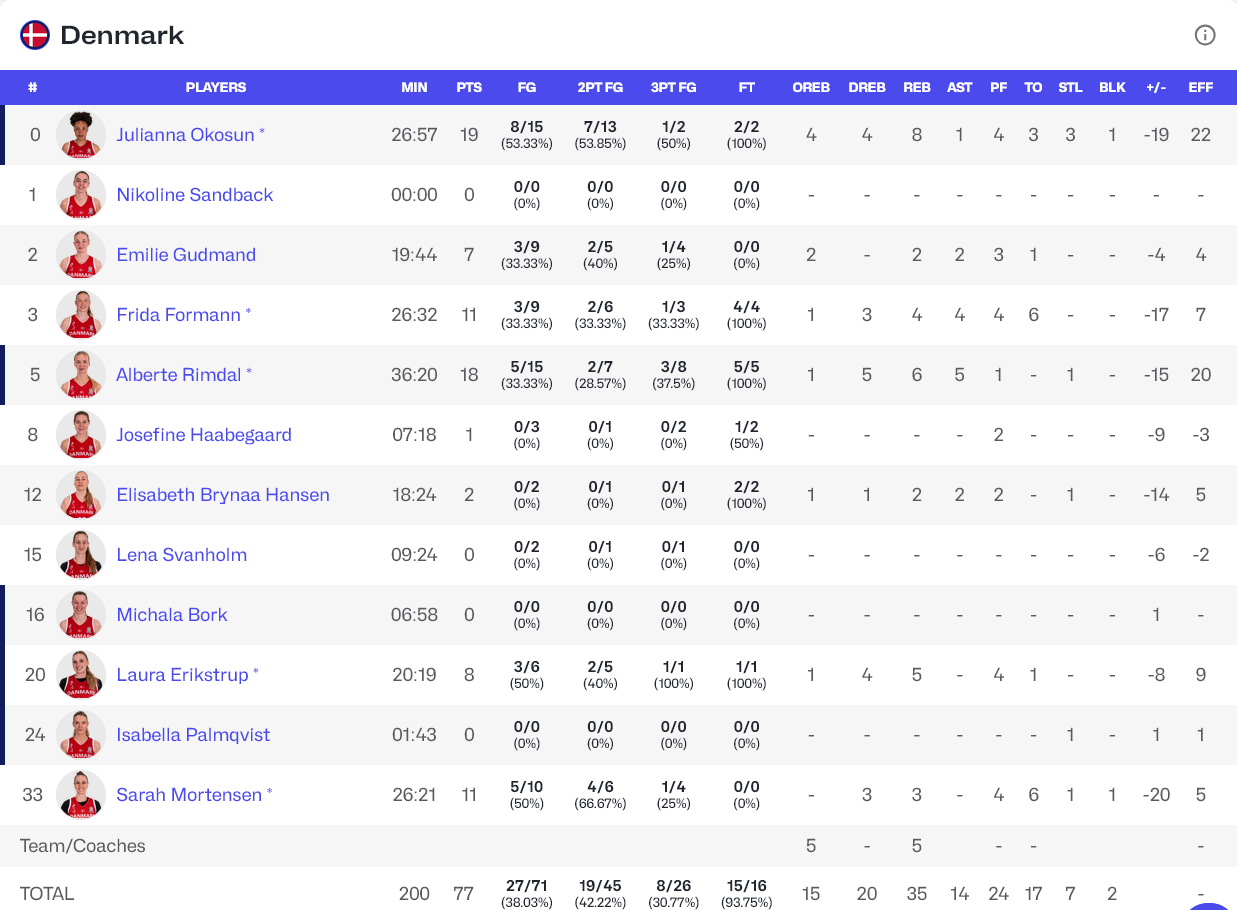Click Isabella Palmqvist name link
This screenshot has width=1237, height=910.
(193, 735)
